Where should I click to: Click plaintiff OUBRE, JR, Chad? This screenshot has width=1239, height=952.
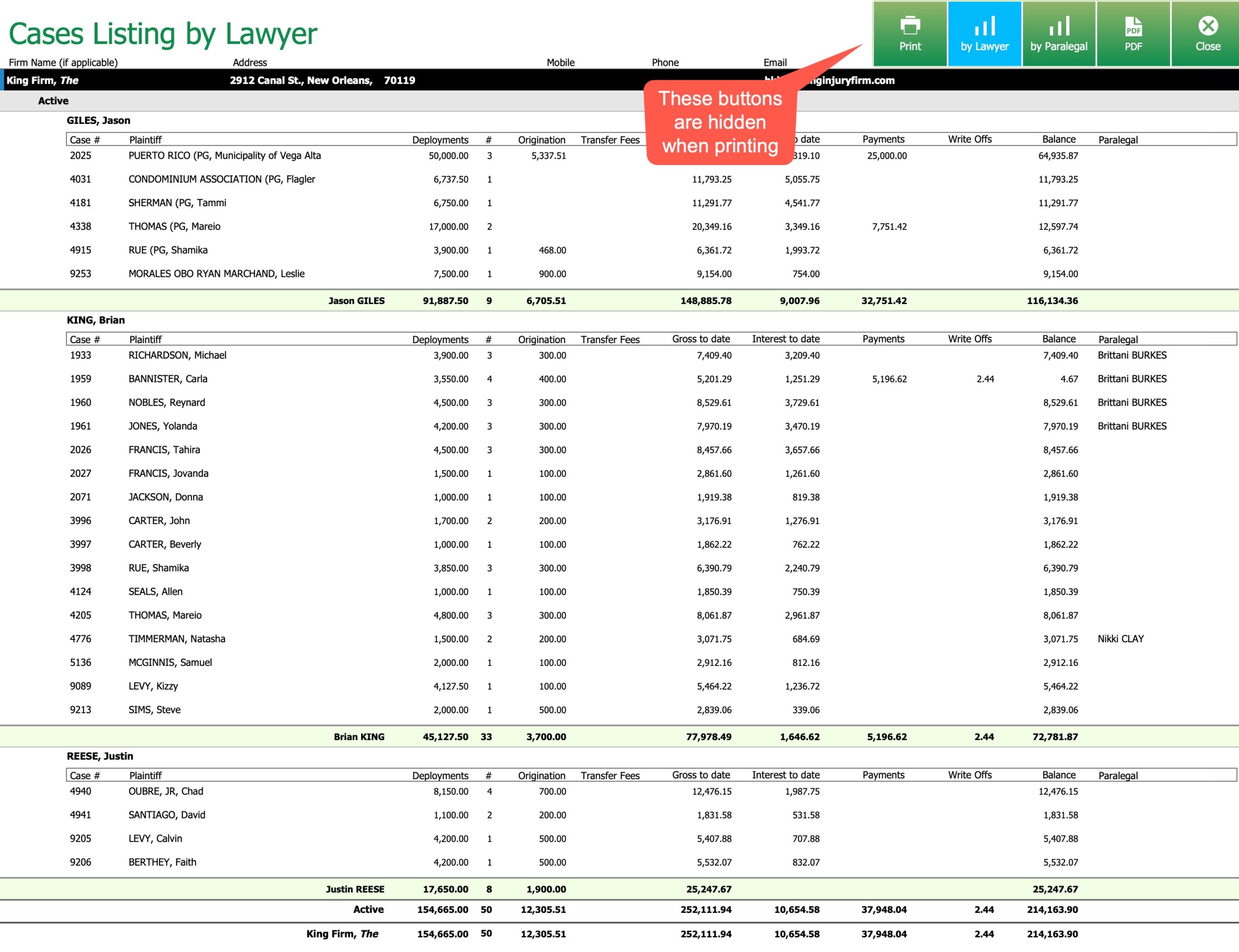[x=166, y=792]
